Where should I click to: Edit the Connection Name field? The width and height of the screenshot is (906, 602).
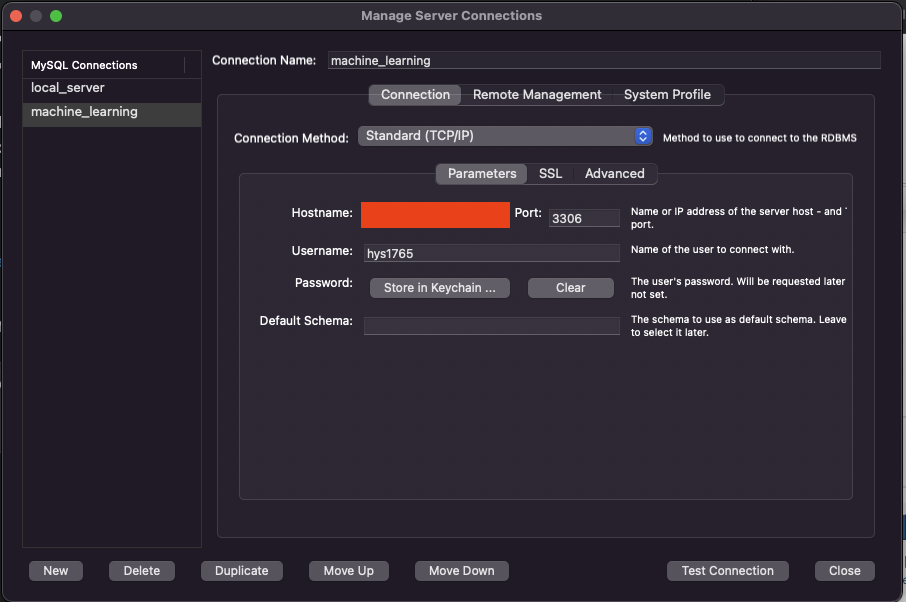point(604,61)
